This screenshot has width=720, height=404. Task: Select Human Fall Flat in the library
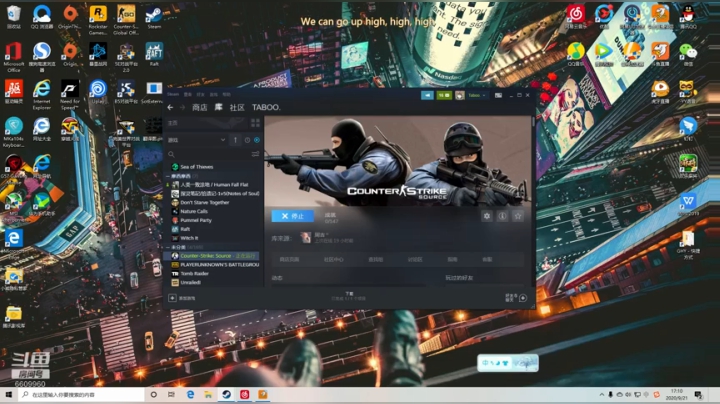click(x=214, y=185)
